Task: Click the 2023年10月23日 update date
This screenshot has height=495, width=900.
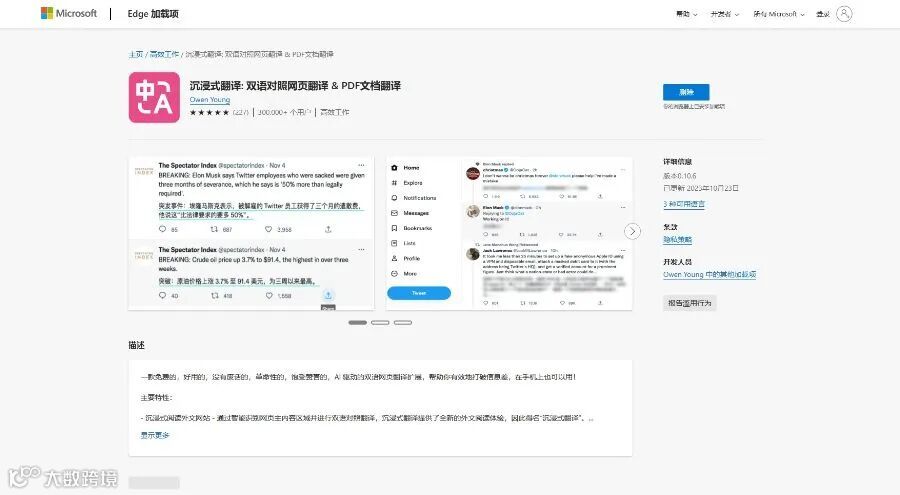Action: click(x=712, y=188)
